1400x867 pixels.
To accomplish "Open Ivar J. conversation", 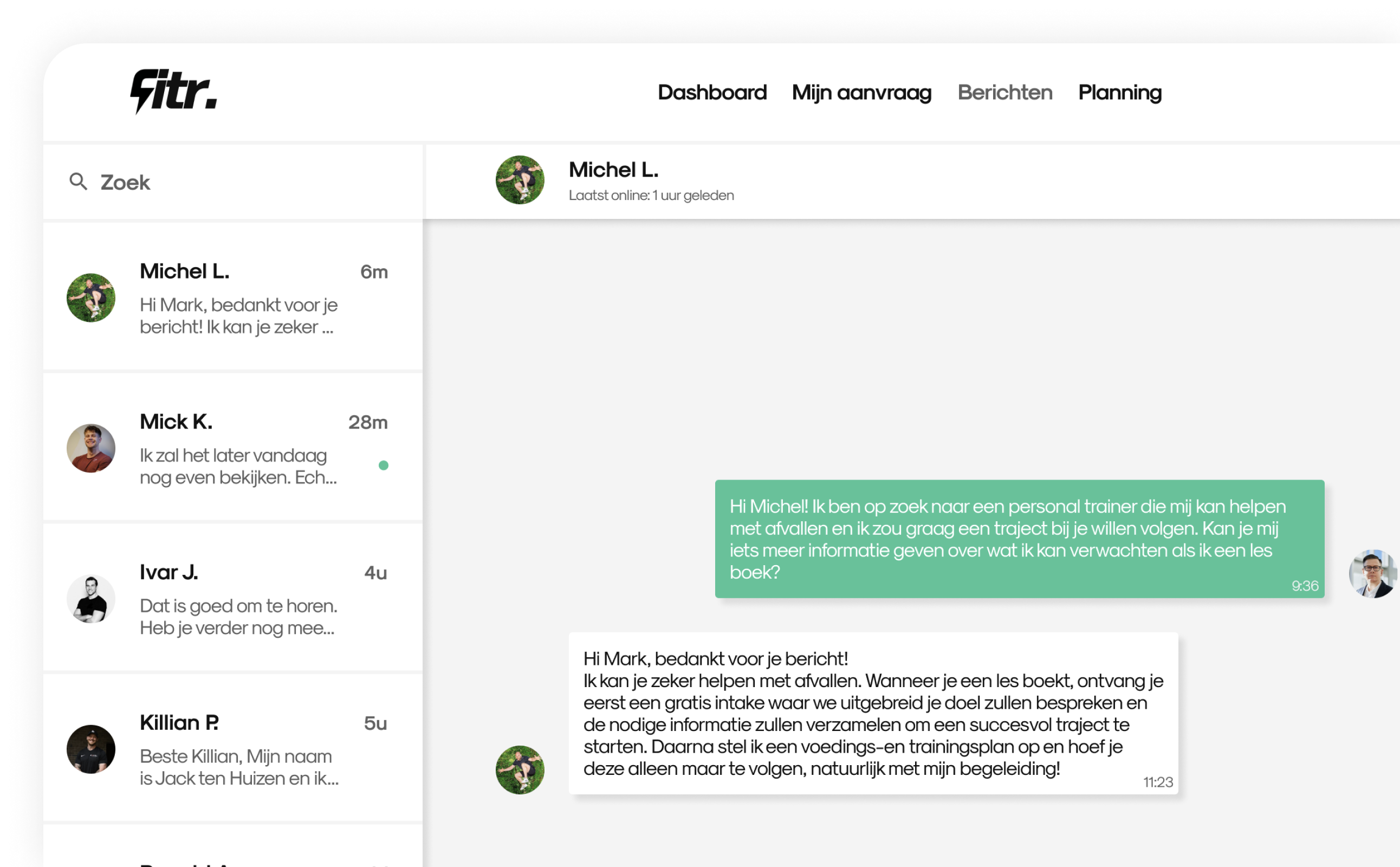I will [x=233, y=598].
